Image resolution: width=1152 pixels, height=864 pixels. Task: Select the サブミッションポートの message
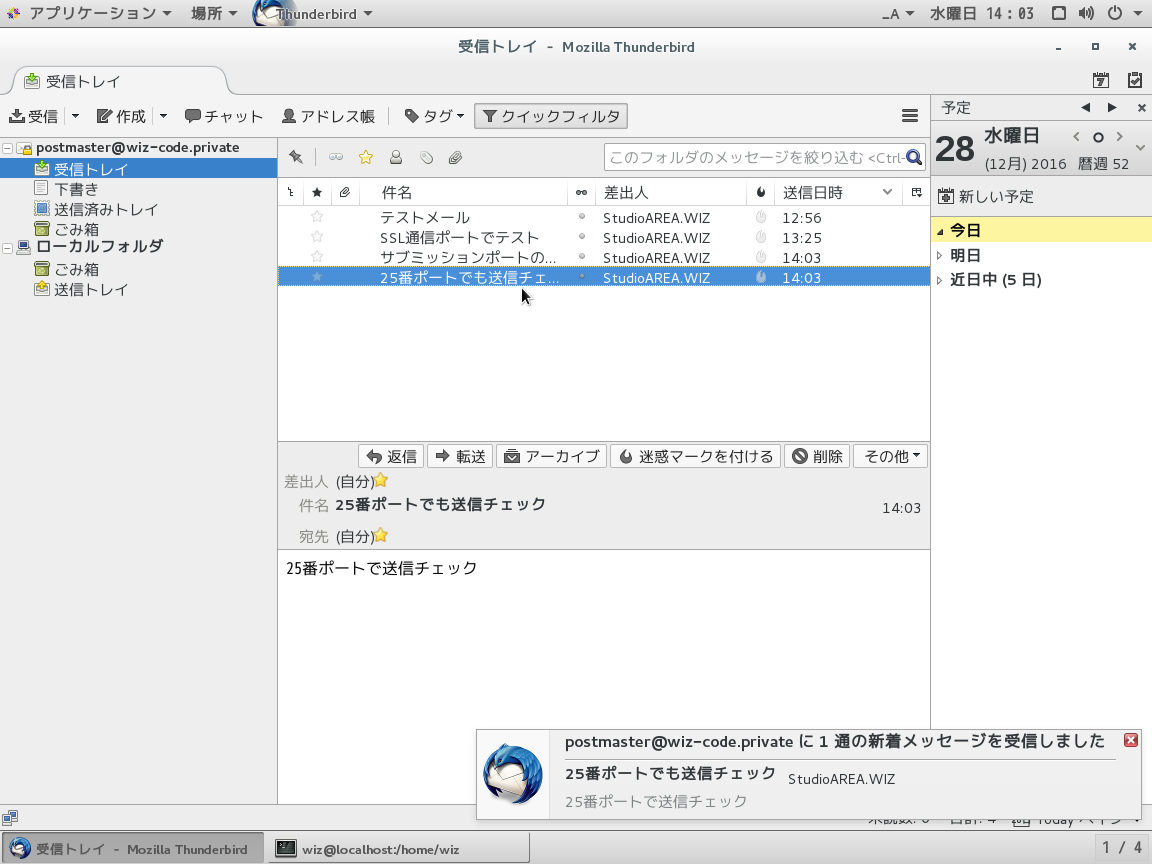pos(604,257)
